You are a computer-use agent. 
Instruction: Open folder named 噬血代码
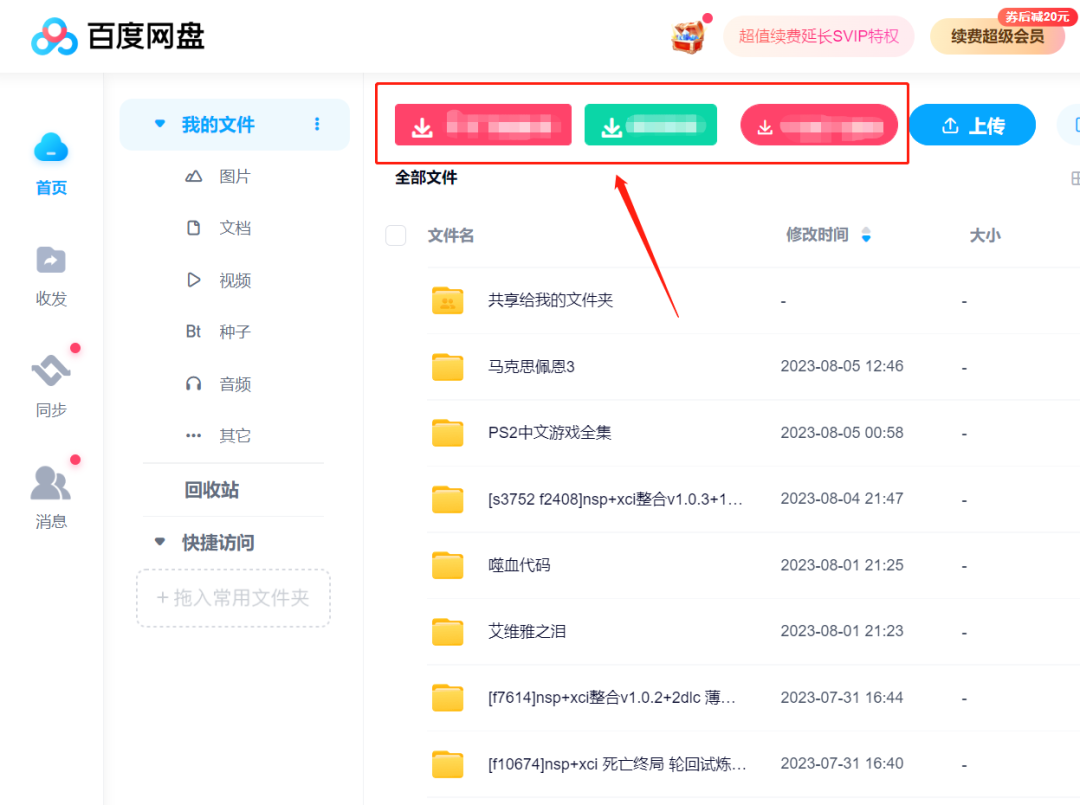coord(519,565)
